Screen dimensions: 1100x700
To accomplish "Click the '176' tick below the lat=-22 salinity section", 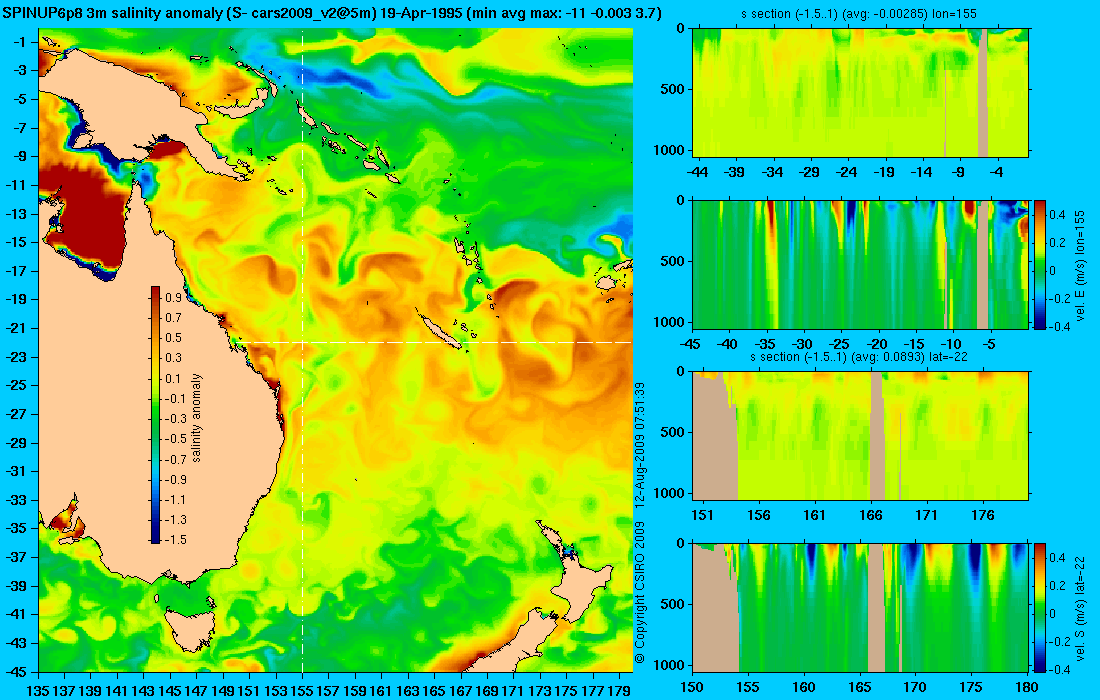I will 983,516.
